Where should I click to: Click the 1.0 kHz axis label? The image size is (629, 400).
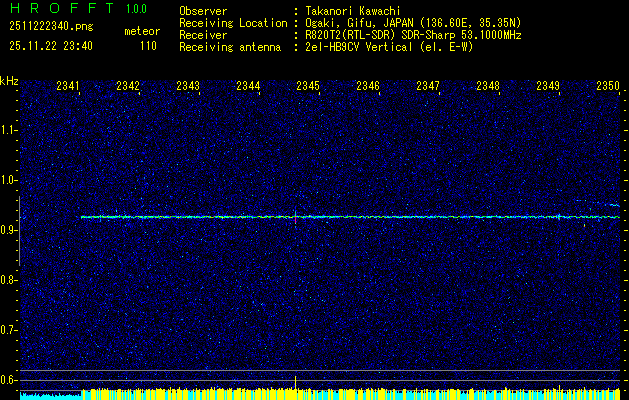[8, 180]
